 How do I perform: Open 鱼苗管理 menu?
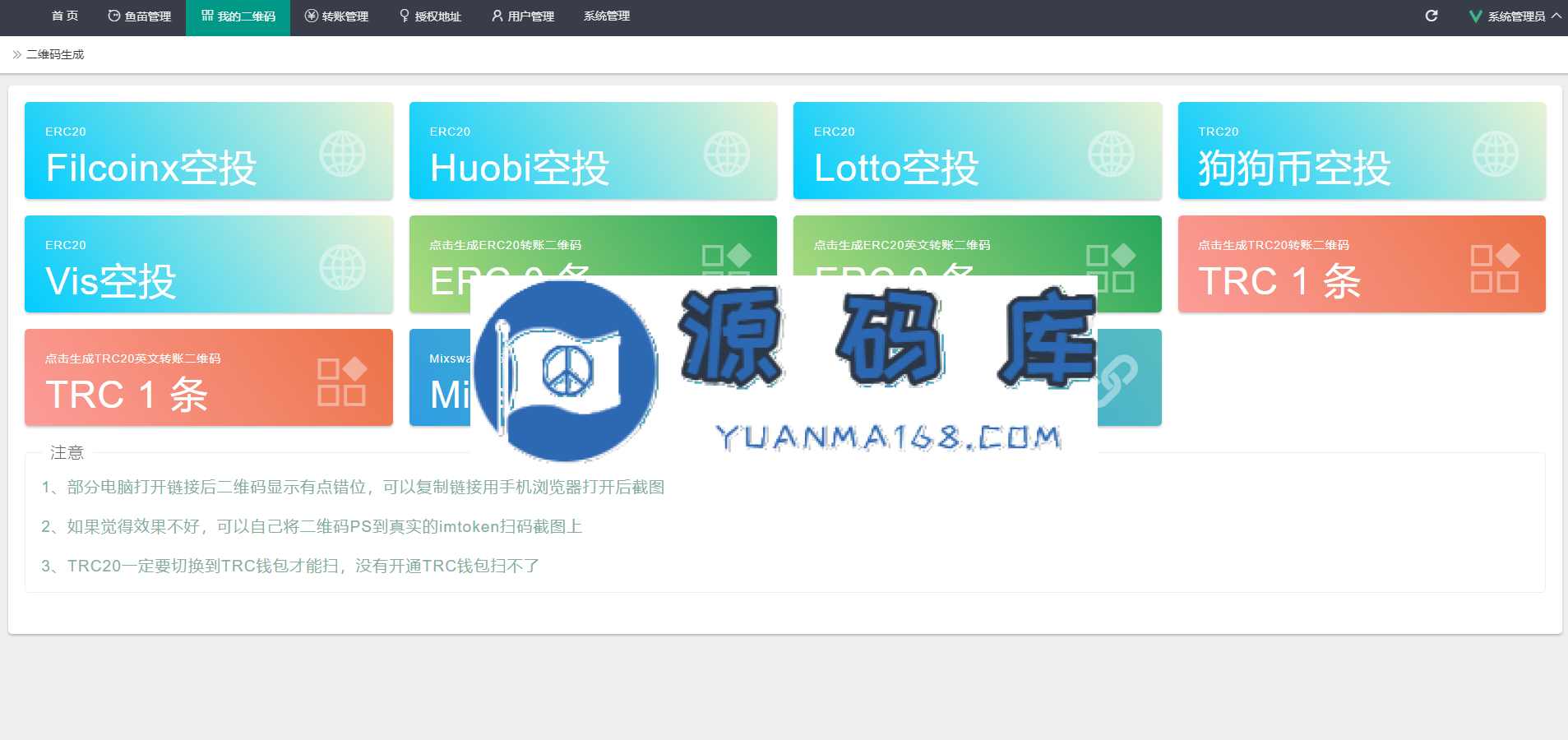139,16
